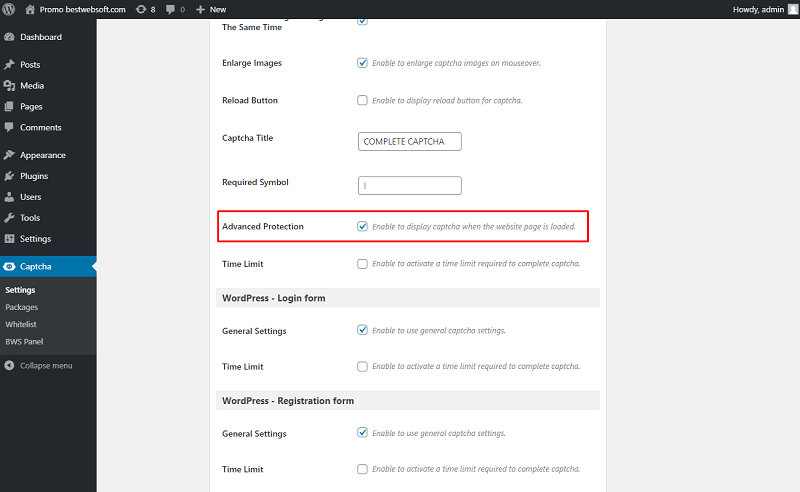Click the WordPress - Login form section header
Viewport: 800px width, 492px height.
click(408, 298)
